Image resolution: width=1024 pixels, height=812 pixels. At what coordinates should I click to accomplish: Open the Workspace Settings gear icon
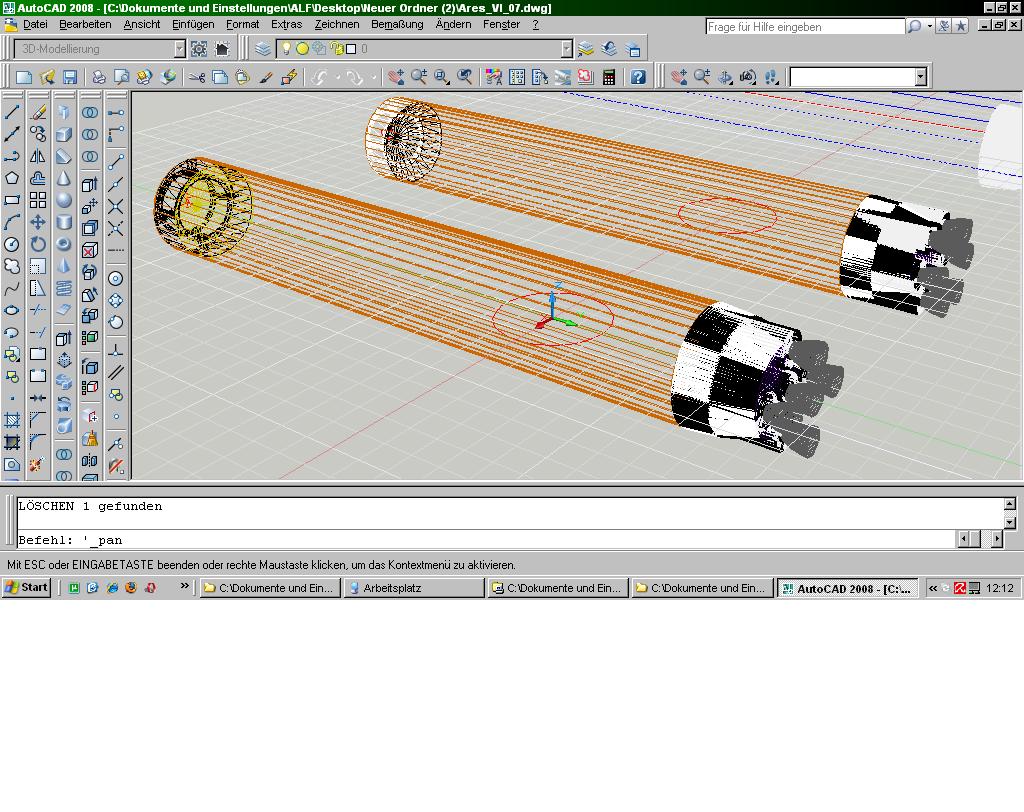(199, 49)
